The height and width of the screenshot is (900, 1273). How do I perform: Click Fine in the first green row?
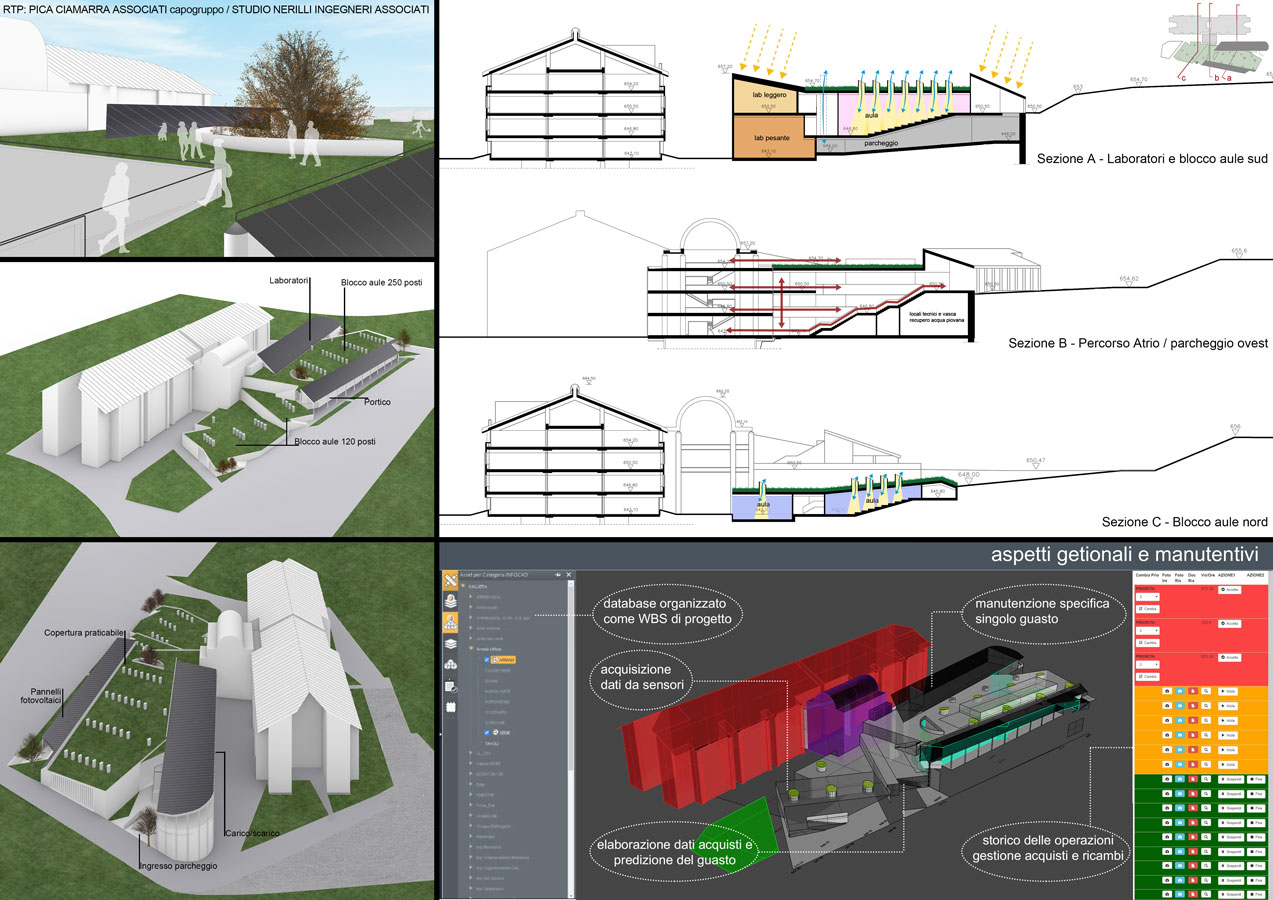coord(1256,779)
